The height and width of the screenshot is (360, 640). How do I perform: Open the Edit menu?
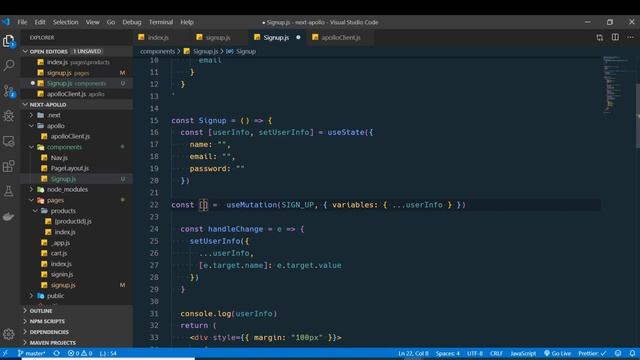tap(40, 22)
